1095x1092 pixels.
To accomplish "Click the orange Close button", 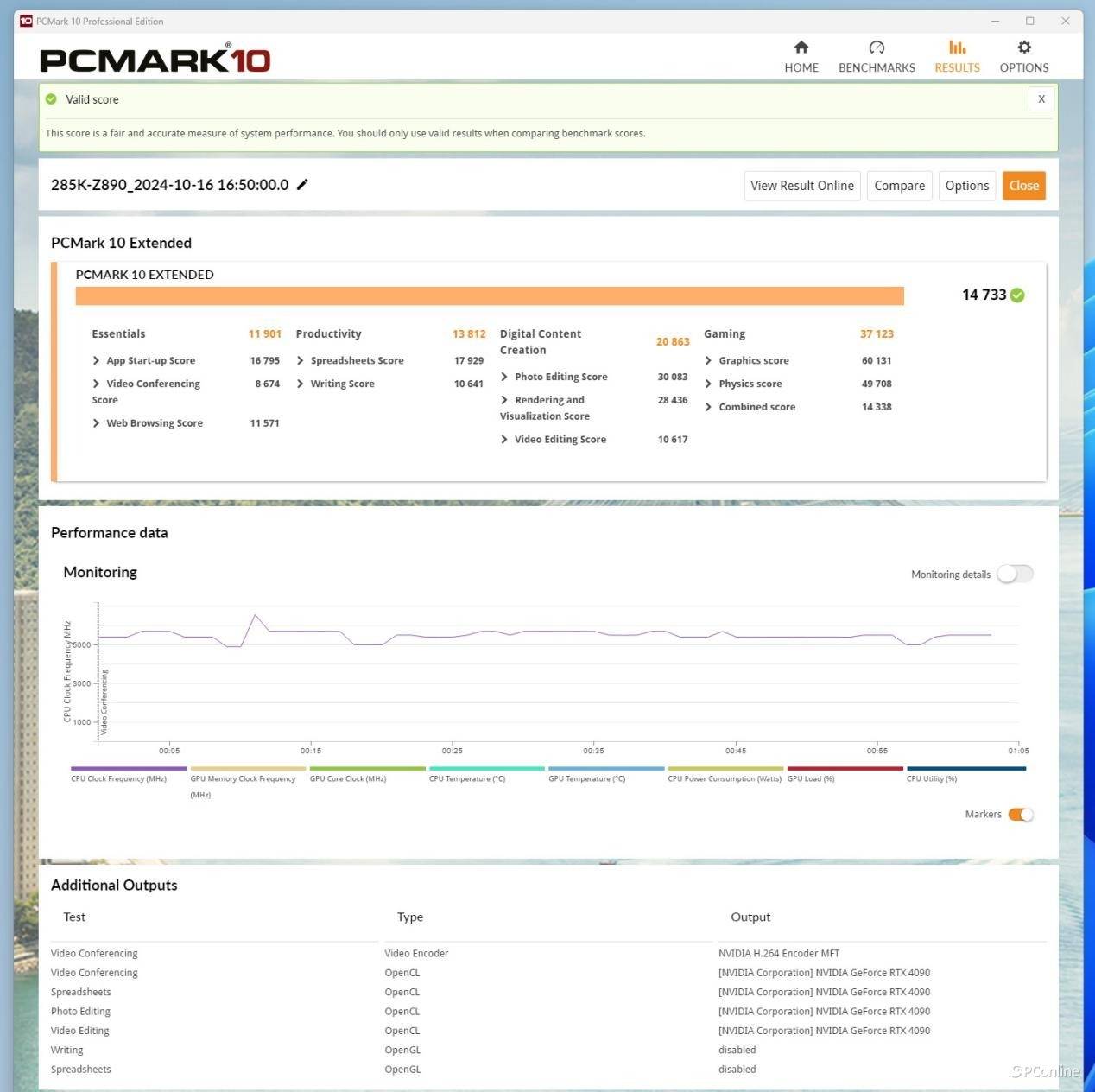I will click(1023, 186).
